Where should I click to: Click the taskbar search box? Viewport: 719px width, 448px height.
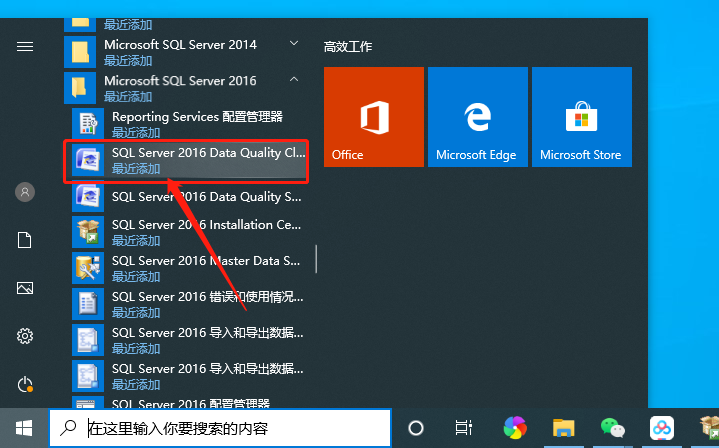220,428
